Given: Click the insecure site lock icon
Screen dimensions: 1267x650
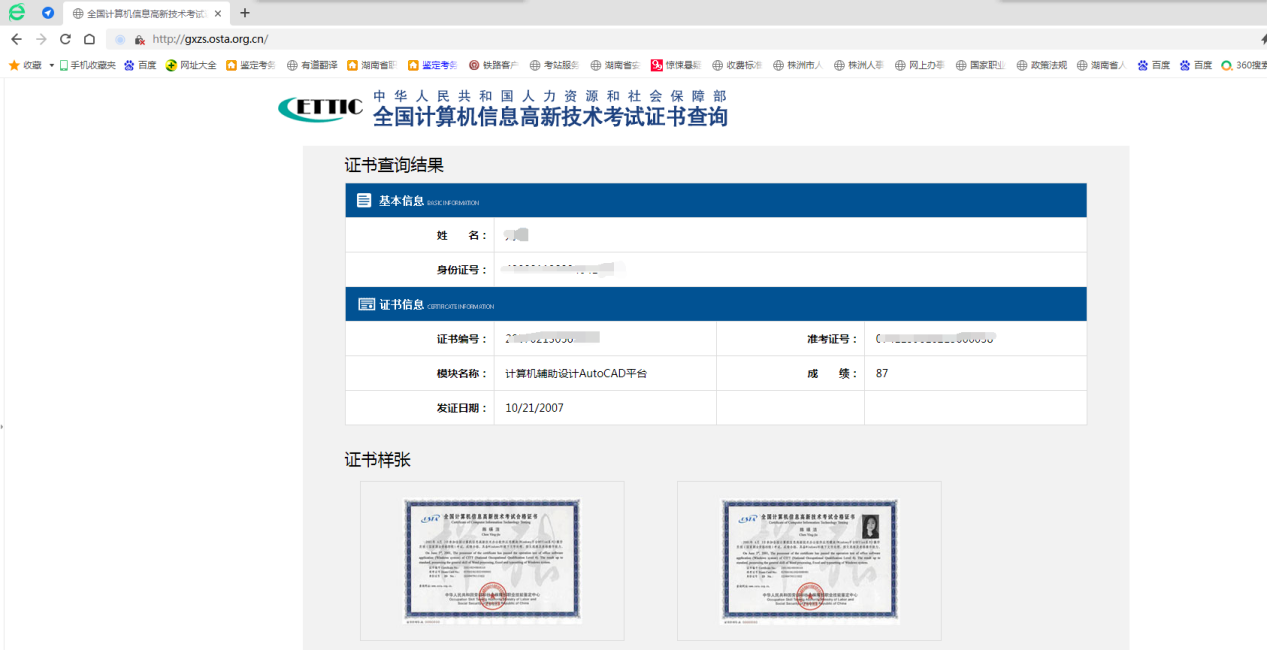Looking at the screenshot, I should point(140,40).
